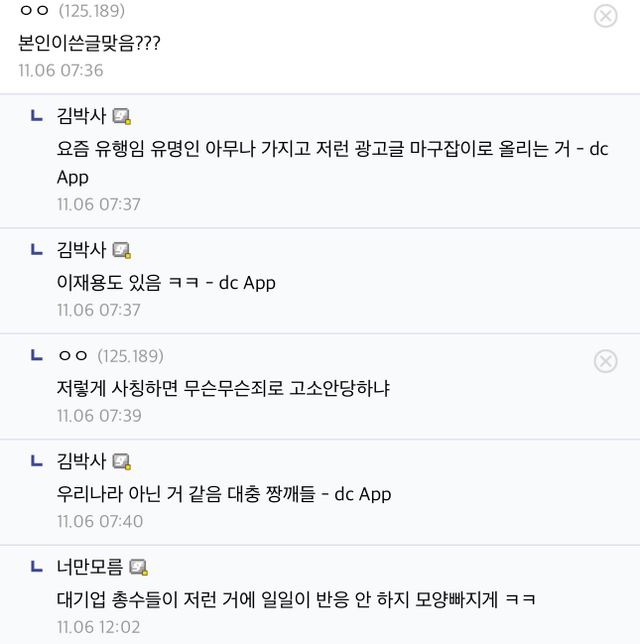
Task: Open 너만모름's gallog icon
Action: [139, 567]
